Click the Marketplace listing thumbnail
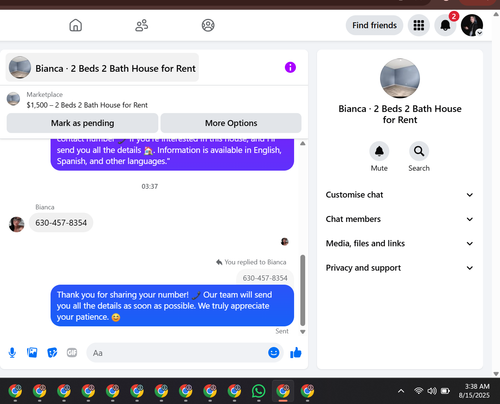 (13, 99)
